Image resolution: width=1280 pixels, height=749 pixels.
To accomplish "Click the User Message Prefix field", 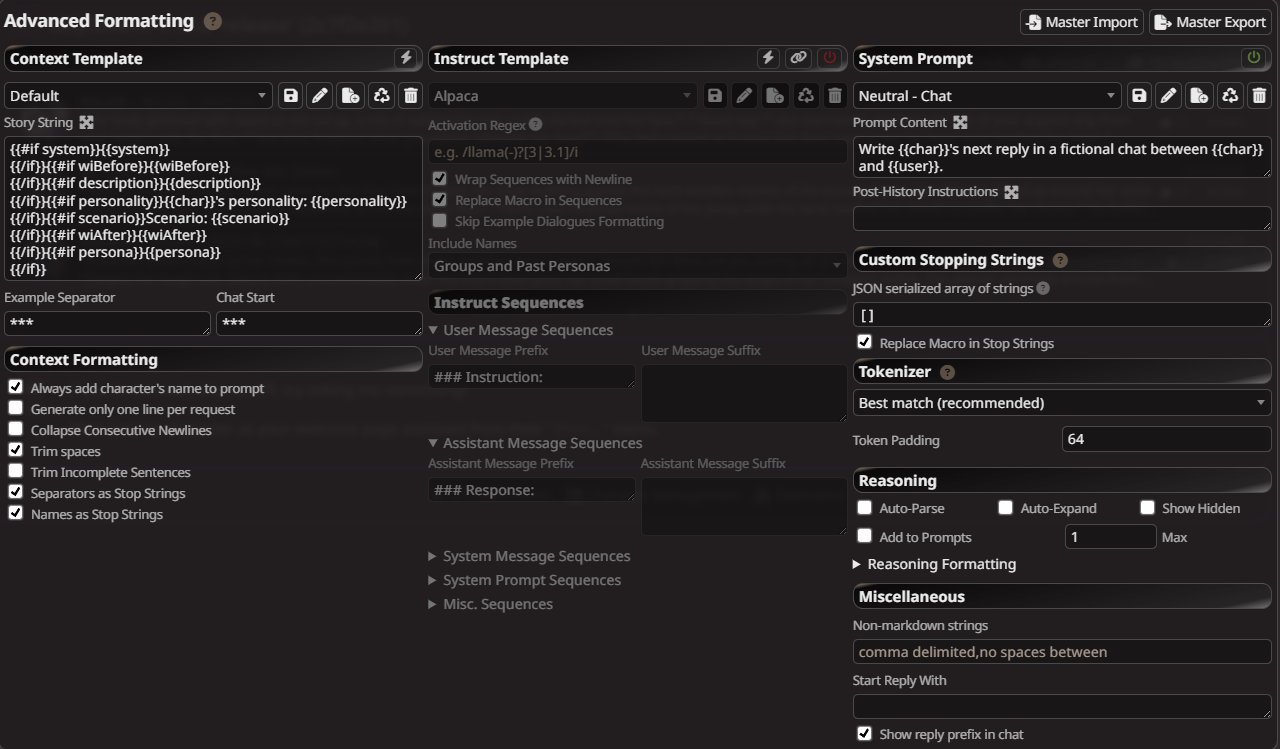I will tap(532, 377).
